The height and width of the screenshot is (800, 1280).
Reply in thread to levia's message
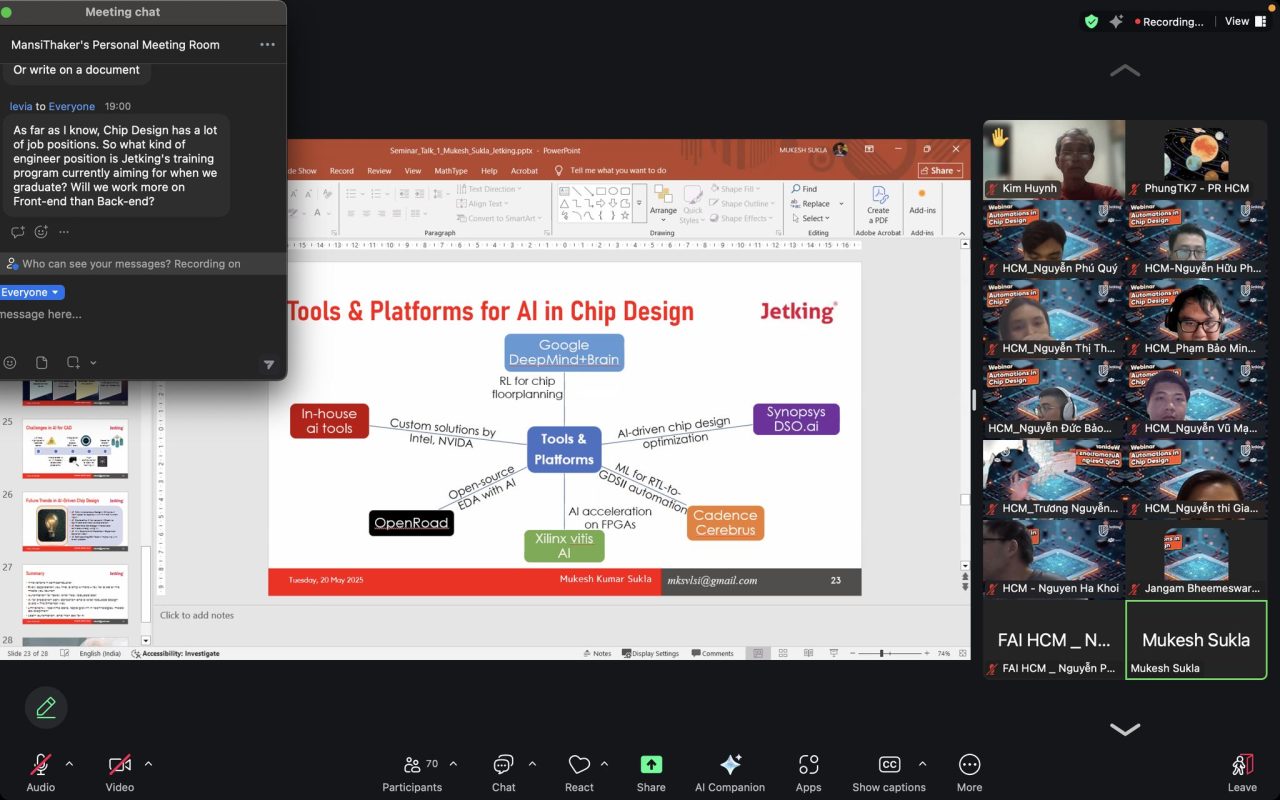coord(18,232)
